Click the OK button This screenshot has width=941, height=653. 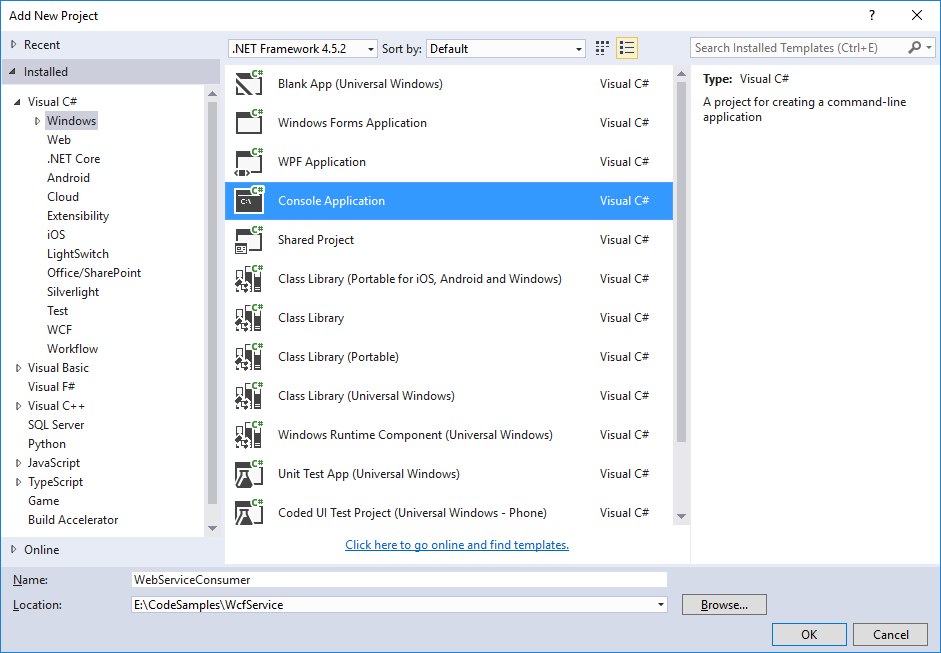809,634
